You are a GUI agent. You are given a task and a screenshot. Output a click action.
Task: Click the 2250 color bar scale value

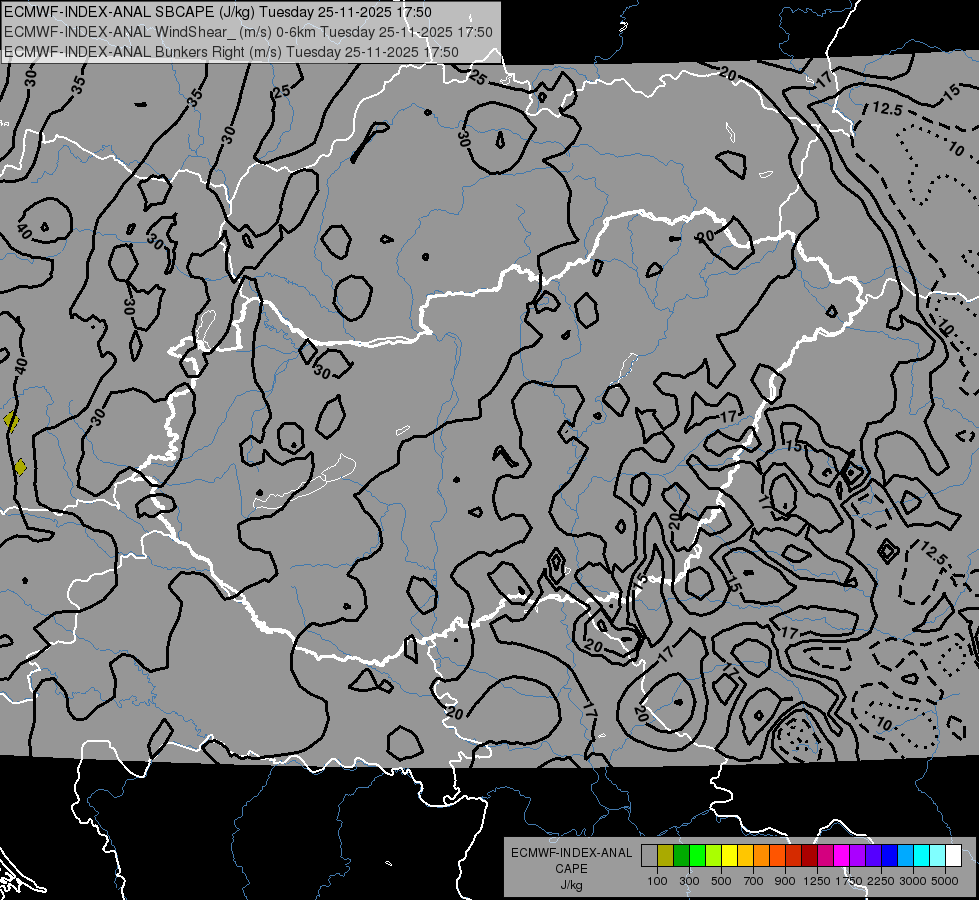point(882,881)
